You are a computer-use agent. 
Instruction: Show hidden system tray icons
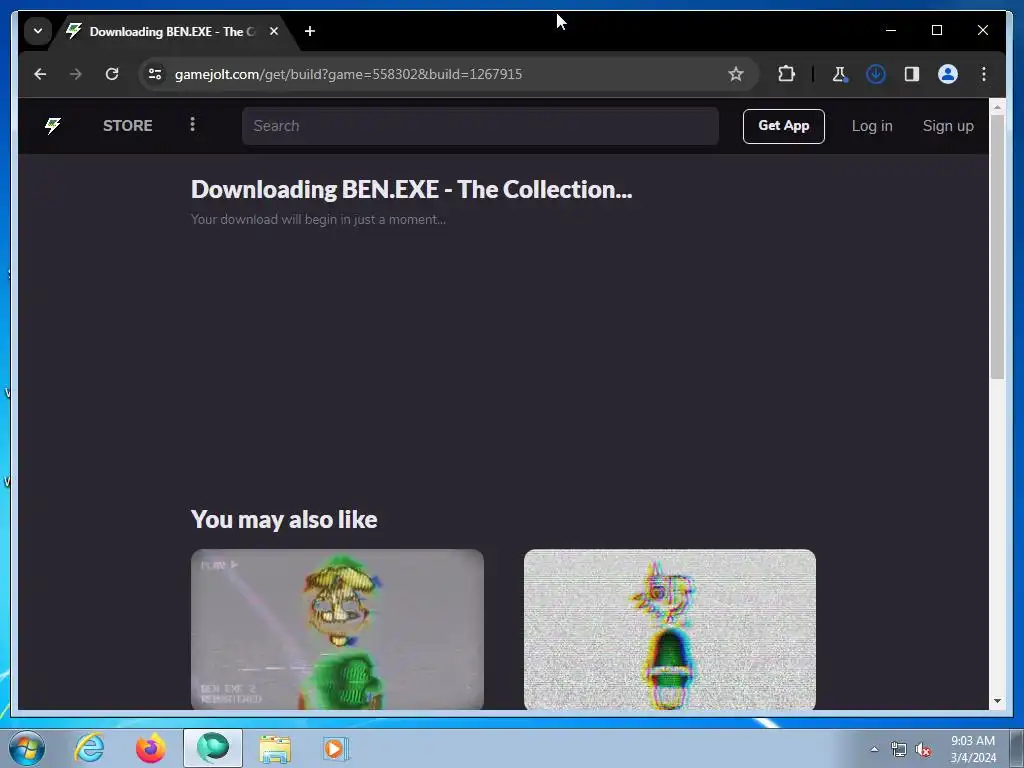click(x=874, y=749)
